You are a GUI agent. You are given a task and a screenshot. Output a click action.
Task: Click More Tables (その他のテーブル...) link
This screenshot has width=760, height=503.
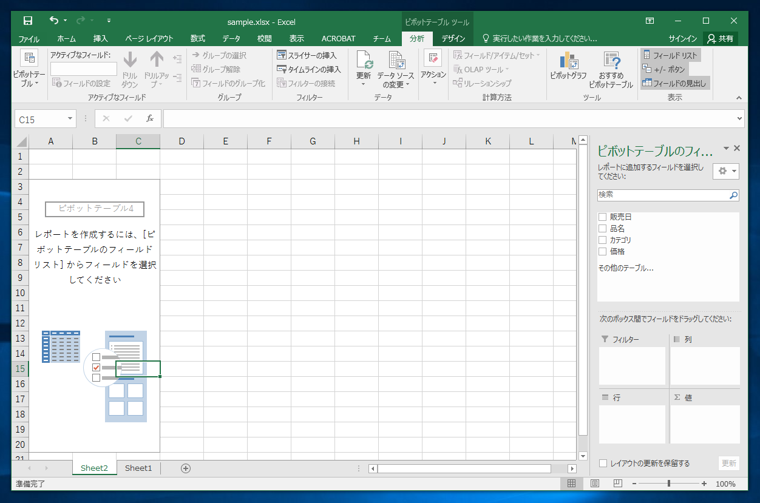[626, 268]
